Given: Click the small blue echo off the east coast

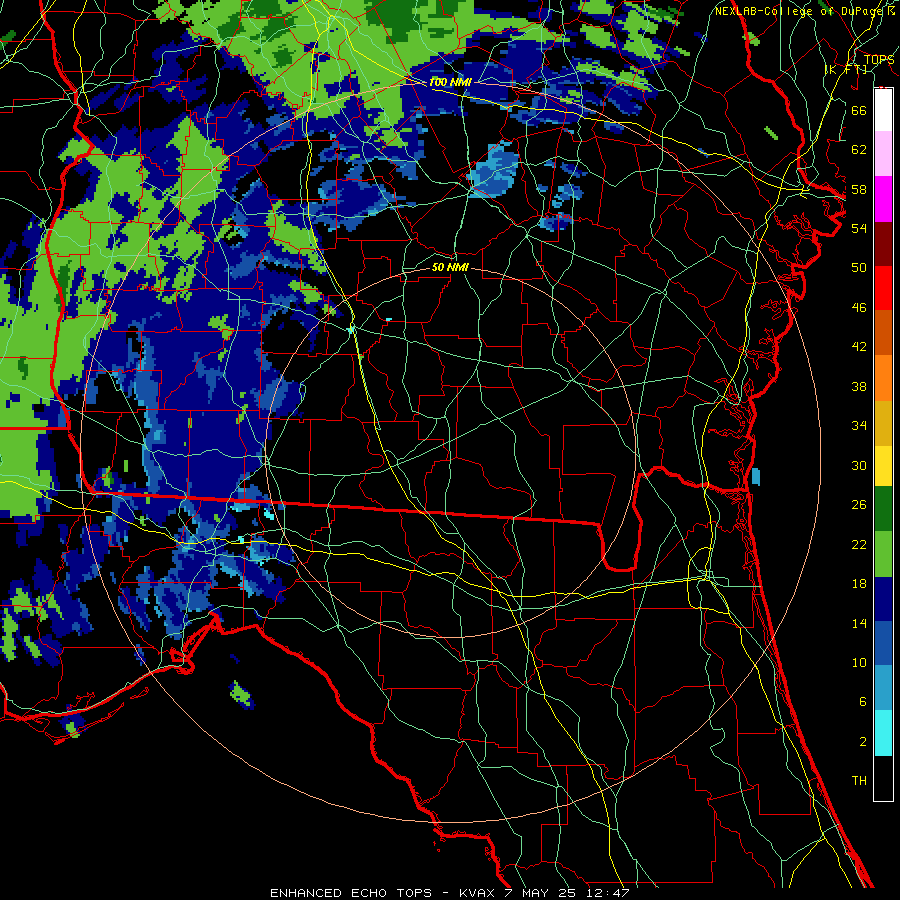Looking at the screenshot, I should pos(756,476).
